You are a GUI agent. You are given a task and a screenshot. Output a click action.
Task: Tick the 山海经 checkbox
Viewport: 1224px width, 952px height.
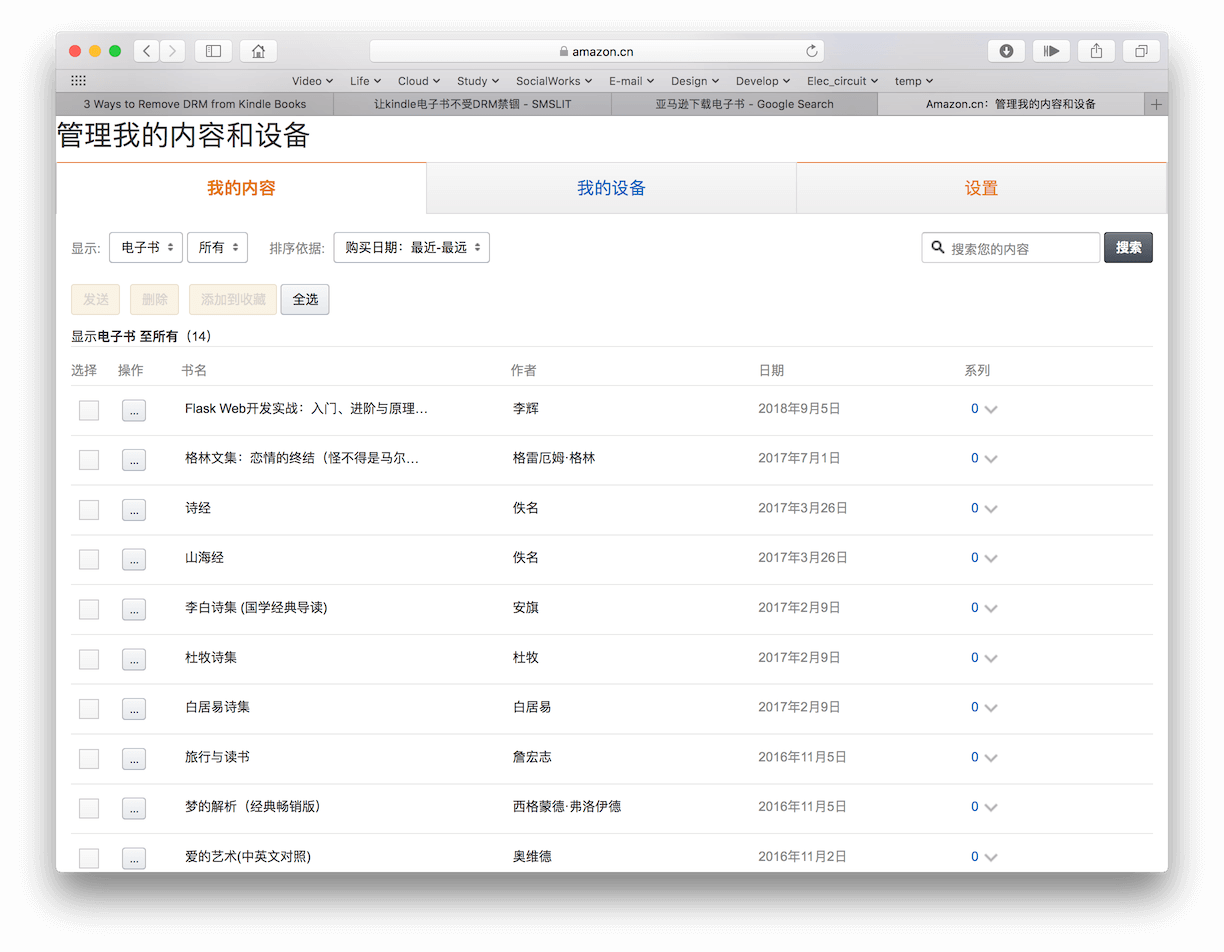coord(89,559)
